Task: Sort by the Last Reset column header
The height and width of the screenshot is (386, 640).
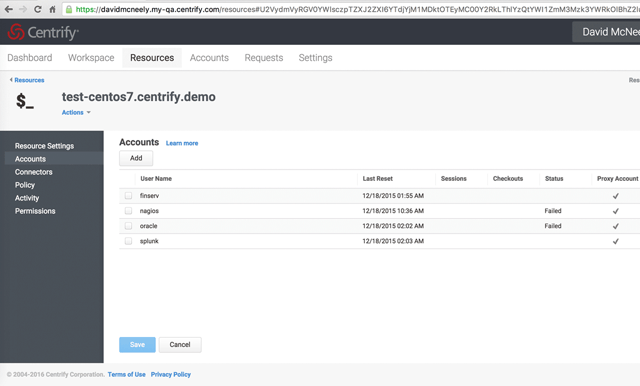Action: (x=378, y=178)
